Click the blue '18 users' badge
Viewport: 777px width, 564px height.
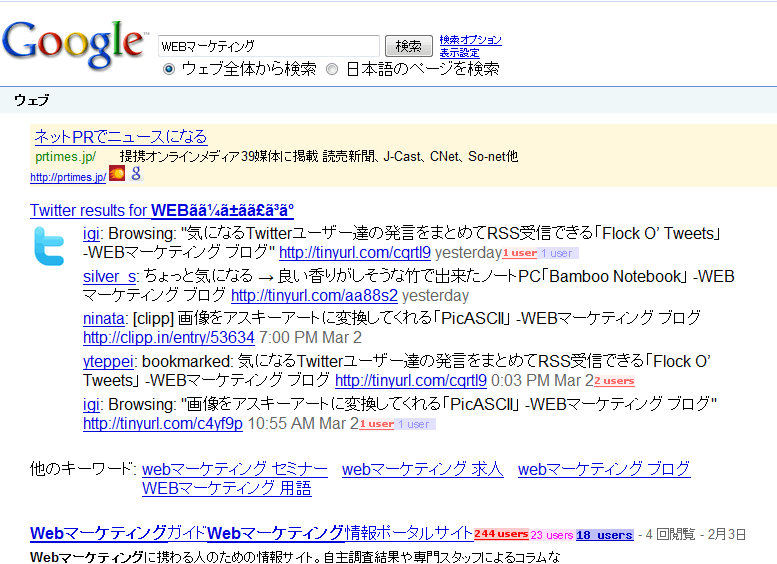point(605,535)
